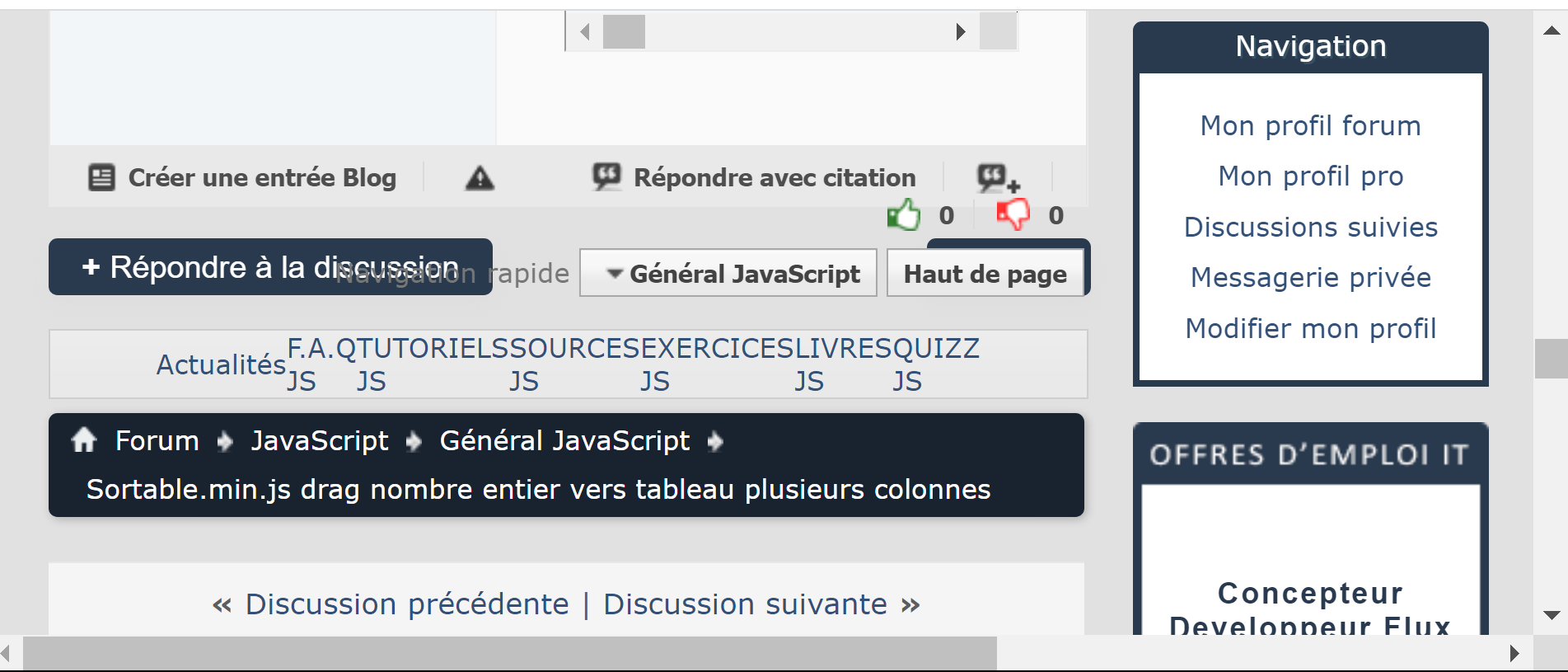Click the code box right scroll arrow
The width and height of the screenshot is (1568, 672).
click(x=960, y=32)
